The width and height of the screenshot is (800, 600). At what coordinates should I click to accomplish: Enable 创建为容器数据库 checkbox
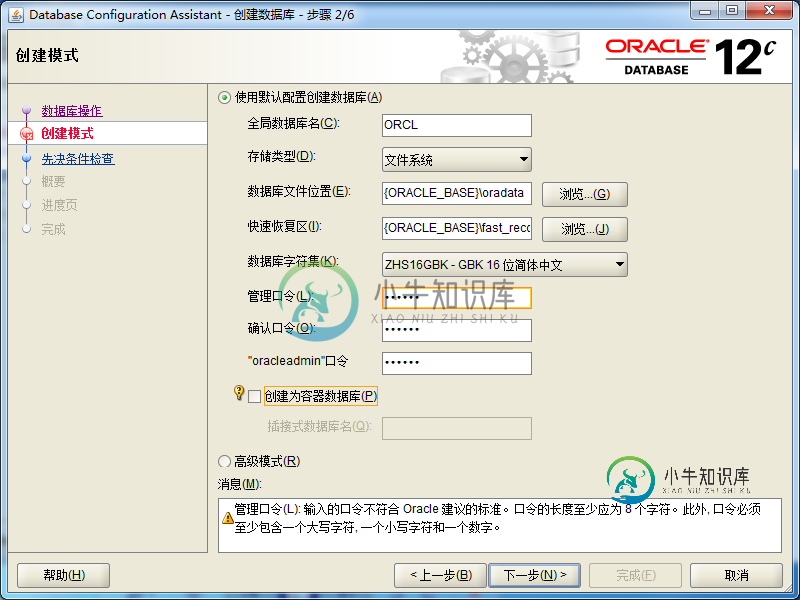click(x=254, y=396)
